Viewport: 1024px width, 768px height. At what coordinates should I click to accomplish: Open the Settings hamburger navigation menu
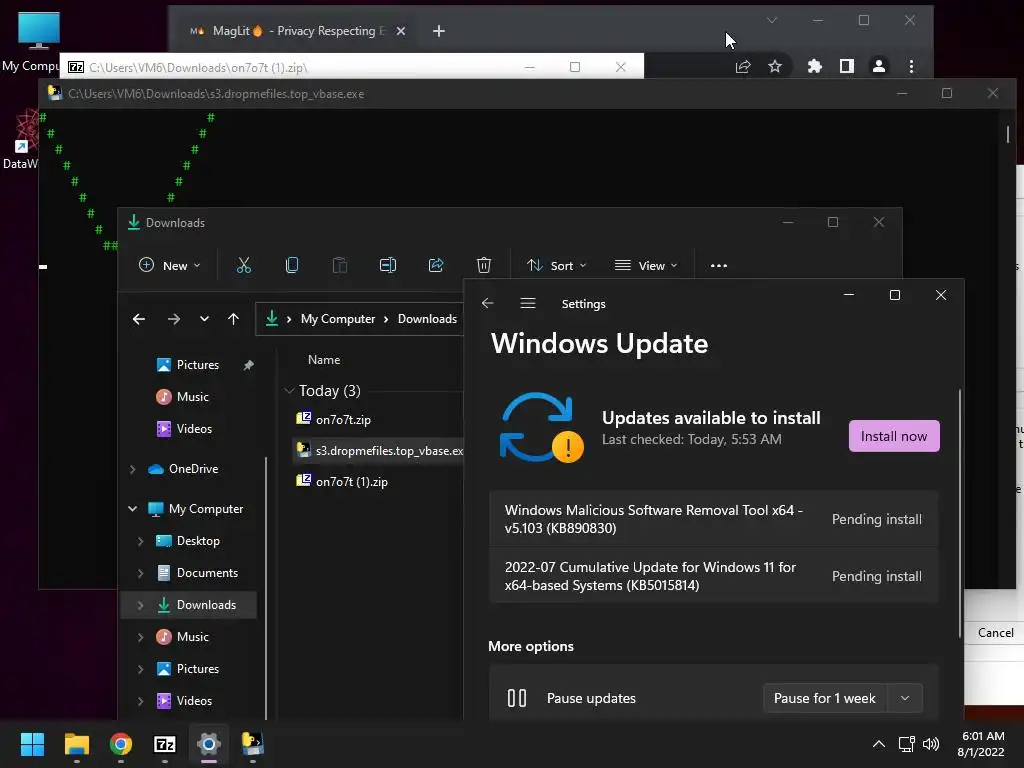[528, 303]
